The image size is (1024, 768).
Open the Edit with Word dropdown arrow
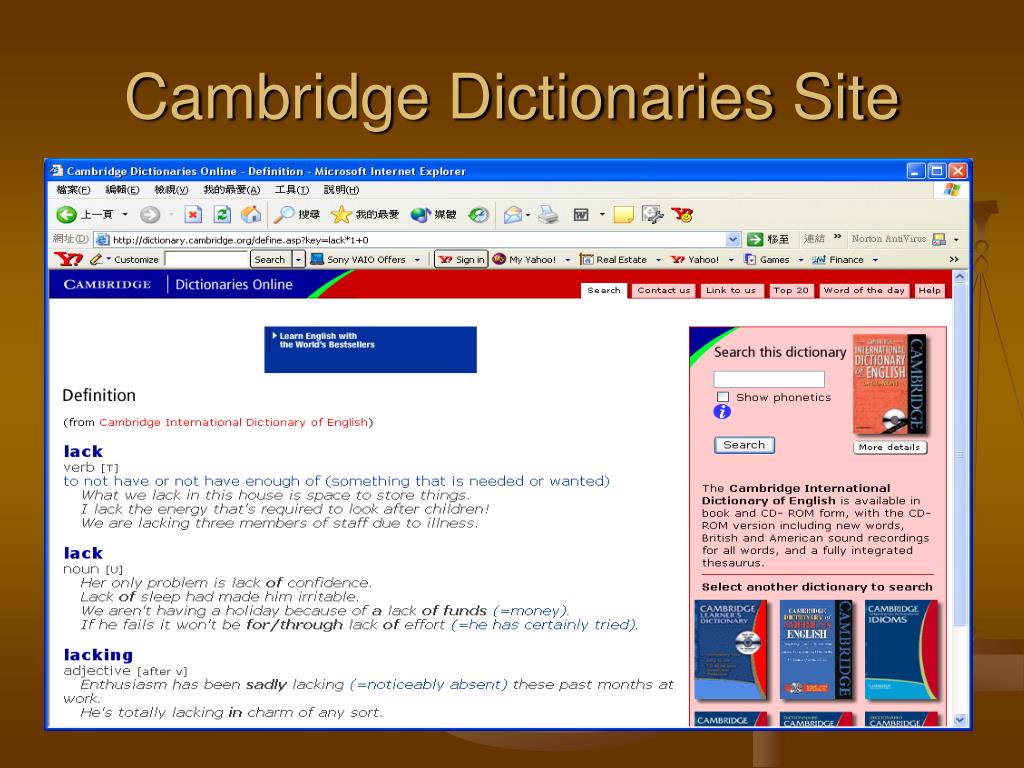602,214
